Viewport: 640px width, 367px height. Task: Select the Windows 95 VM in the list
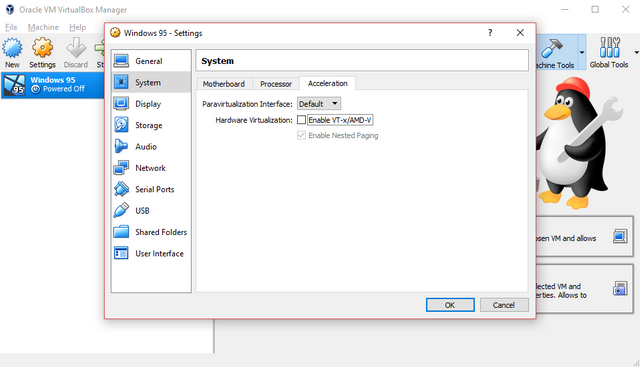(52, 85)
